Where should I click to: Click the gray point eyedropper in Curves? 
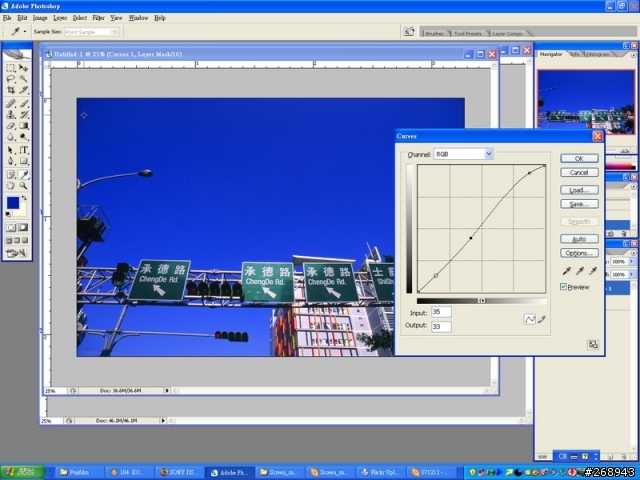[580, 271]
